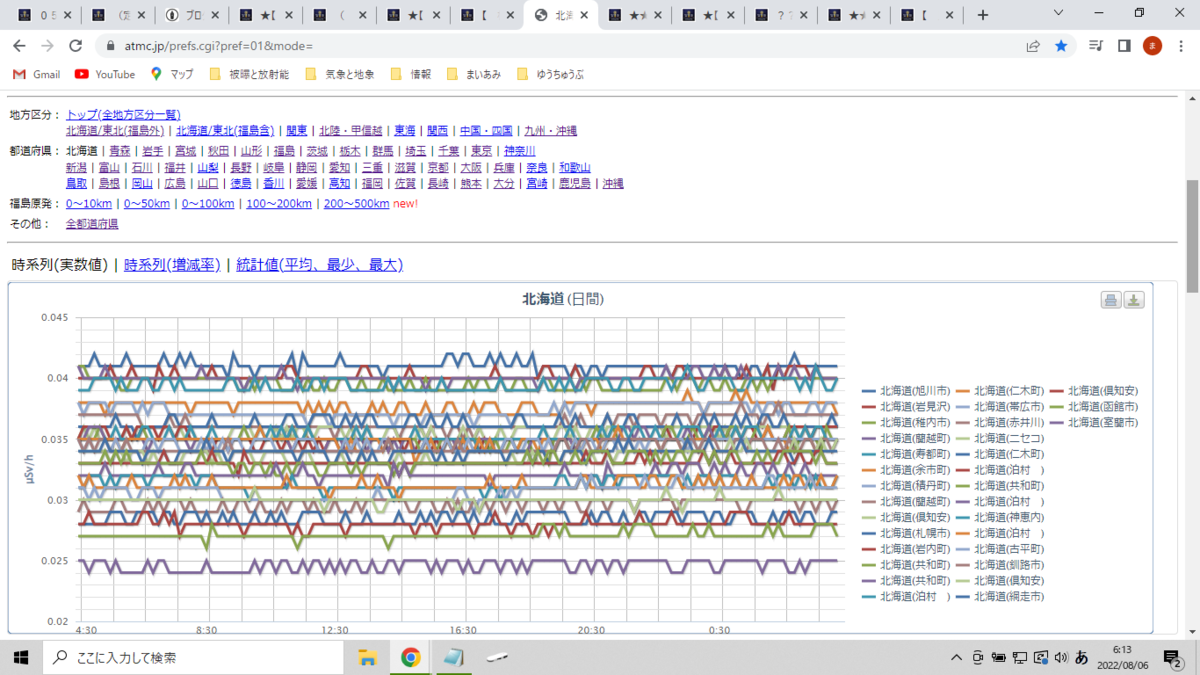Click the browser forward arrow
1200x675 pixels.
point(47,46)
